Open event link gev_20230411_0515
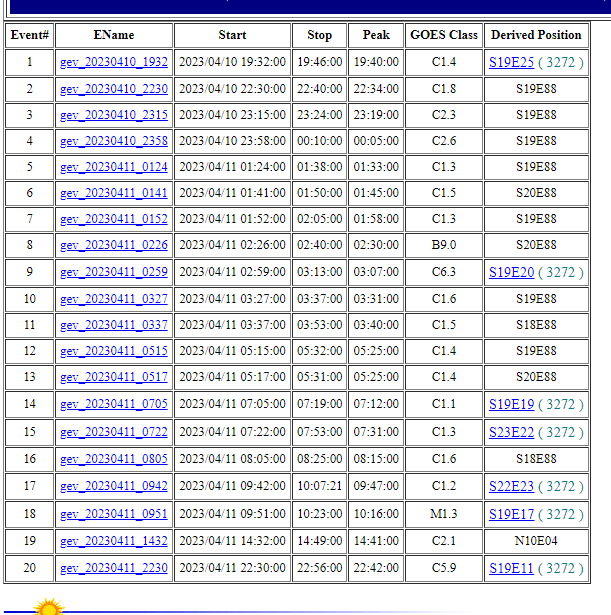This screenshot has height=615, width=611. pos(114,351)
